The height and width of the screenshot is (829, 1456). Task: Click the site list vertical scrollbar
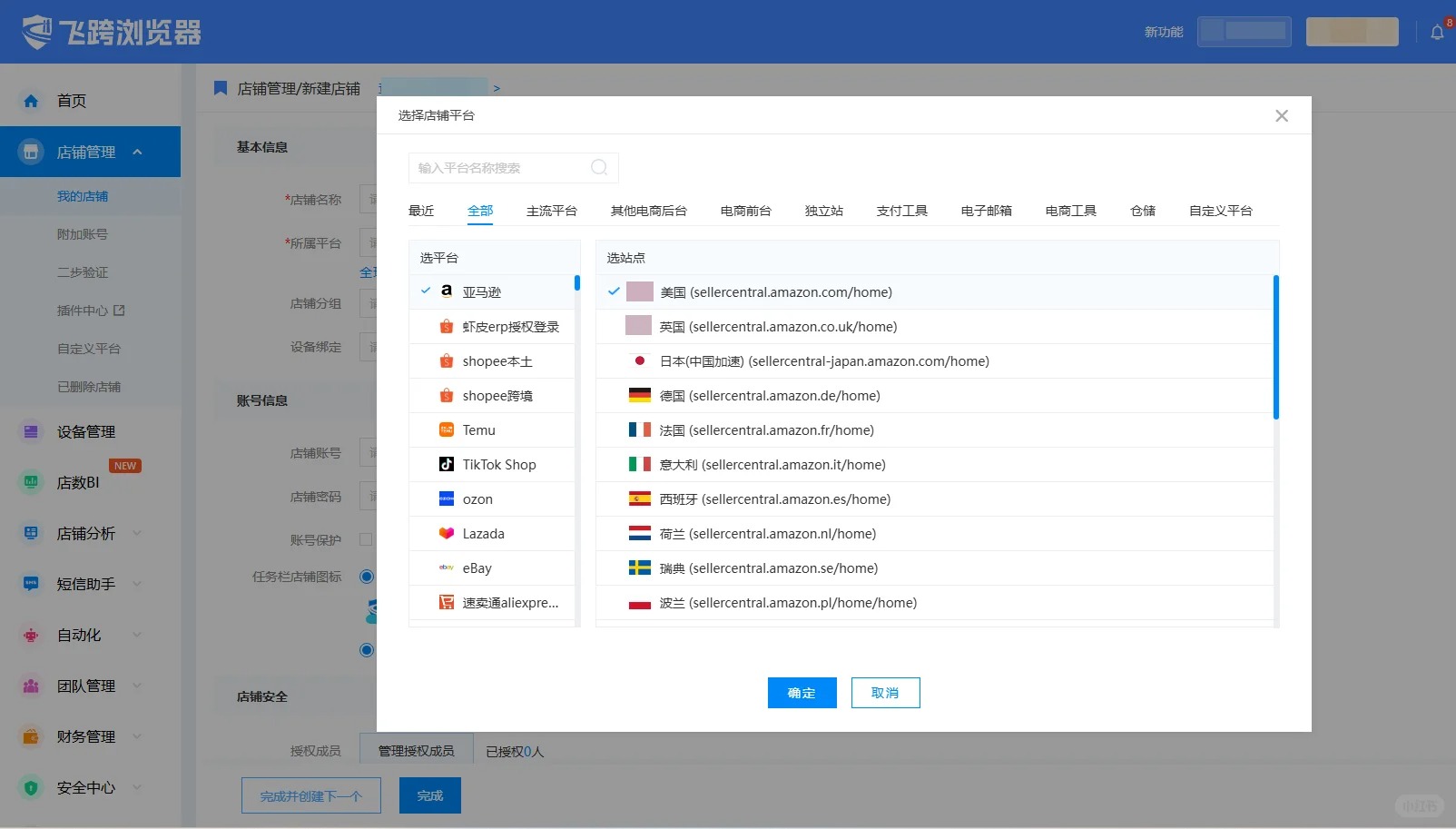[x=1276, y=347]
